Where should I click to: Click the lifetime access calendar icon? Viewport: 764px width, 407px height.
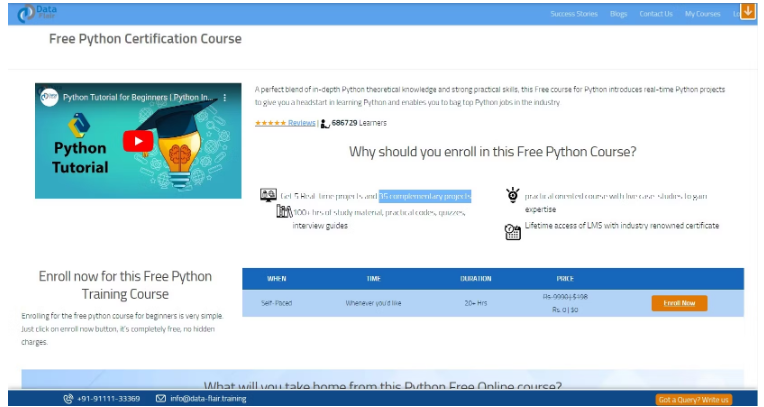click(513, 232)
